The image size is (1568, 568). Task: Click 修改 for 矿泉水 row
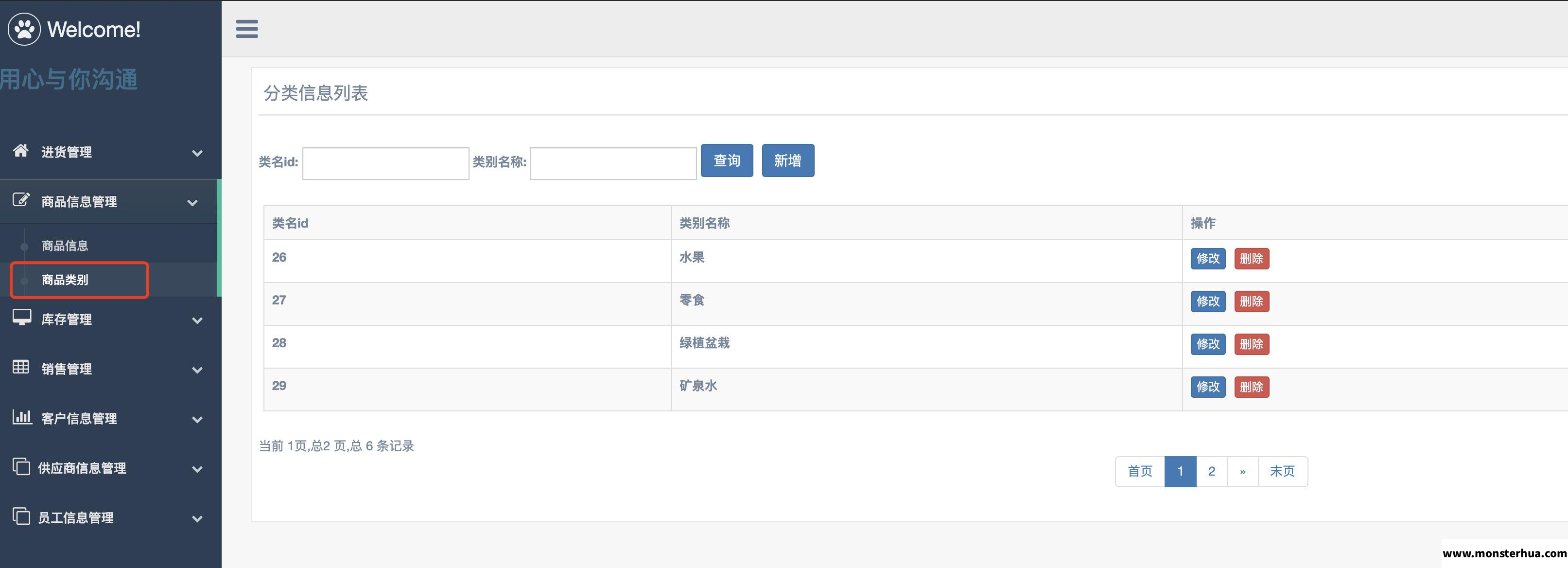click(x=1208, y=387)
